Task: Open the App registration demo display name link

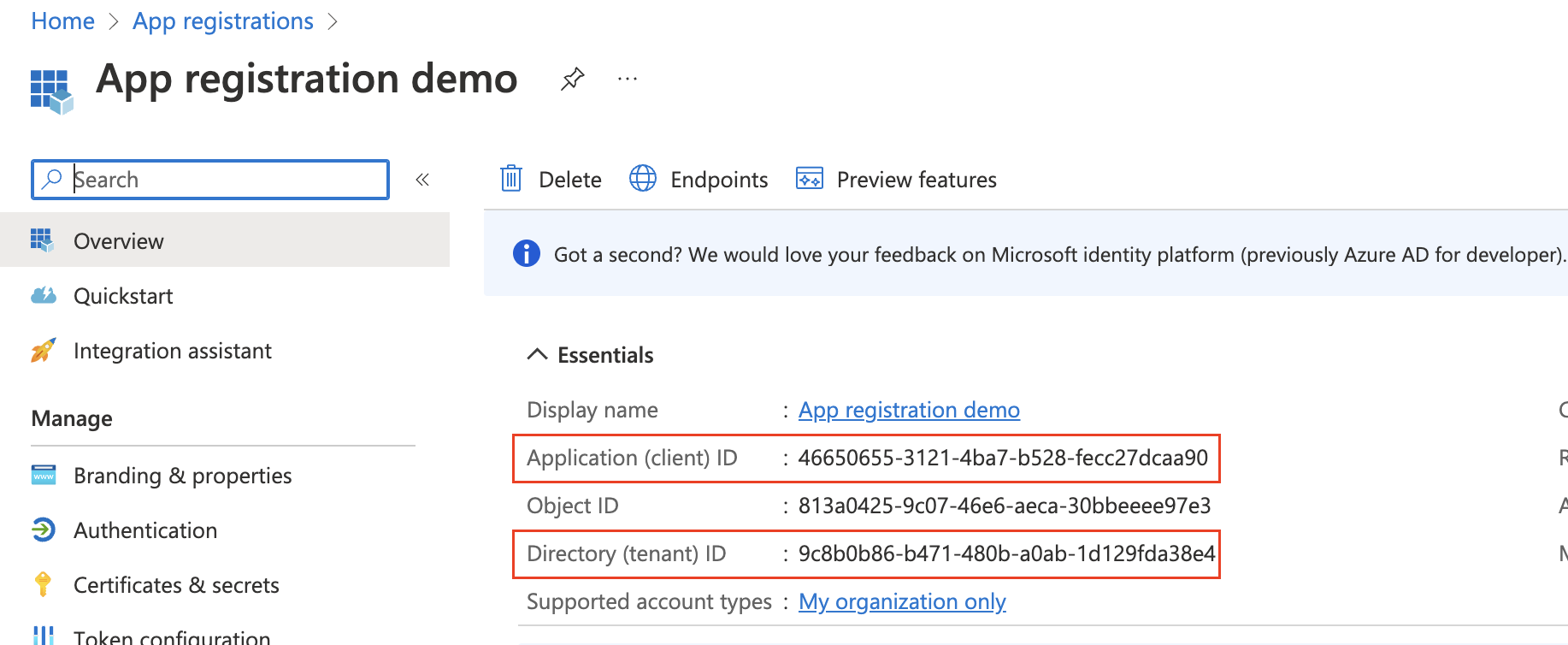Action: pyautogui.click(x=909, y=410)
